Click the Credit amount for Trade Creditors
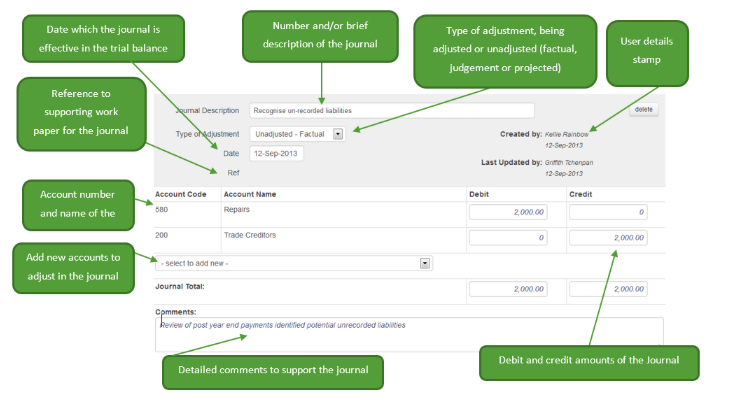 point(608,237)
